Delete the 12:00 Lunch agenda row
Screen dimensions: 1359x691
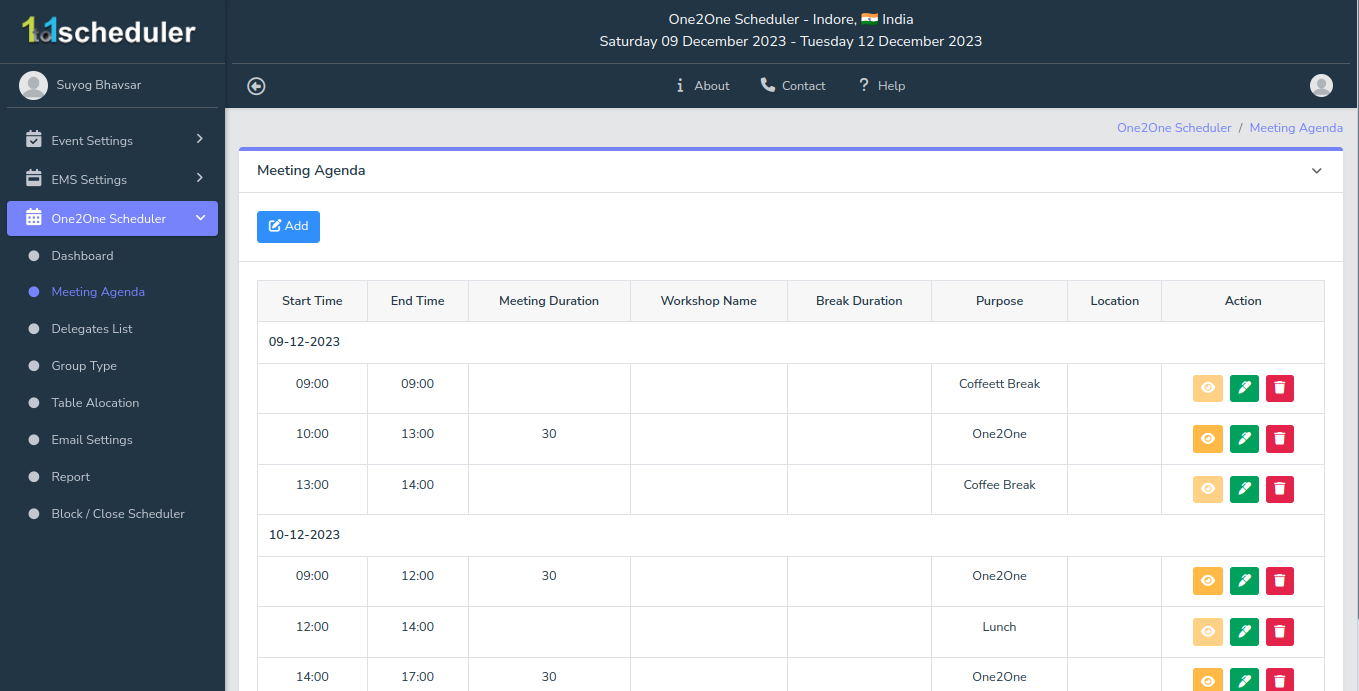click(1280, 632)
